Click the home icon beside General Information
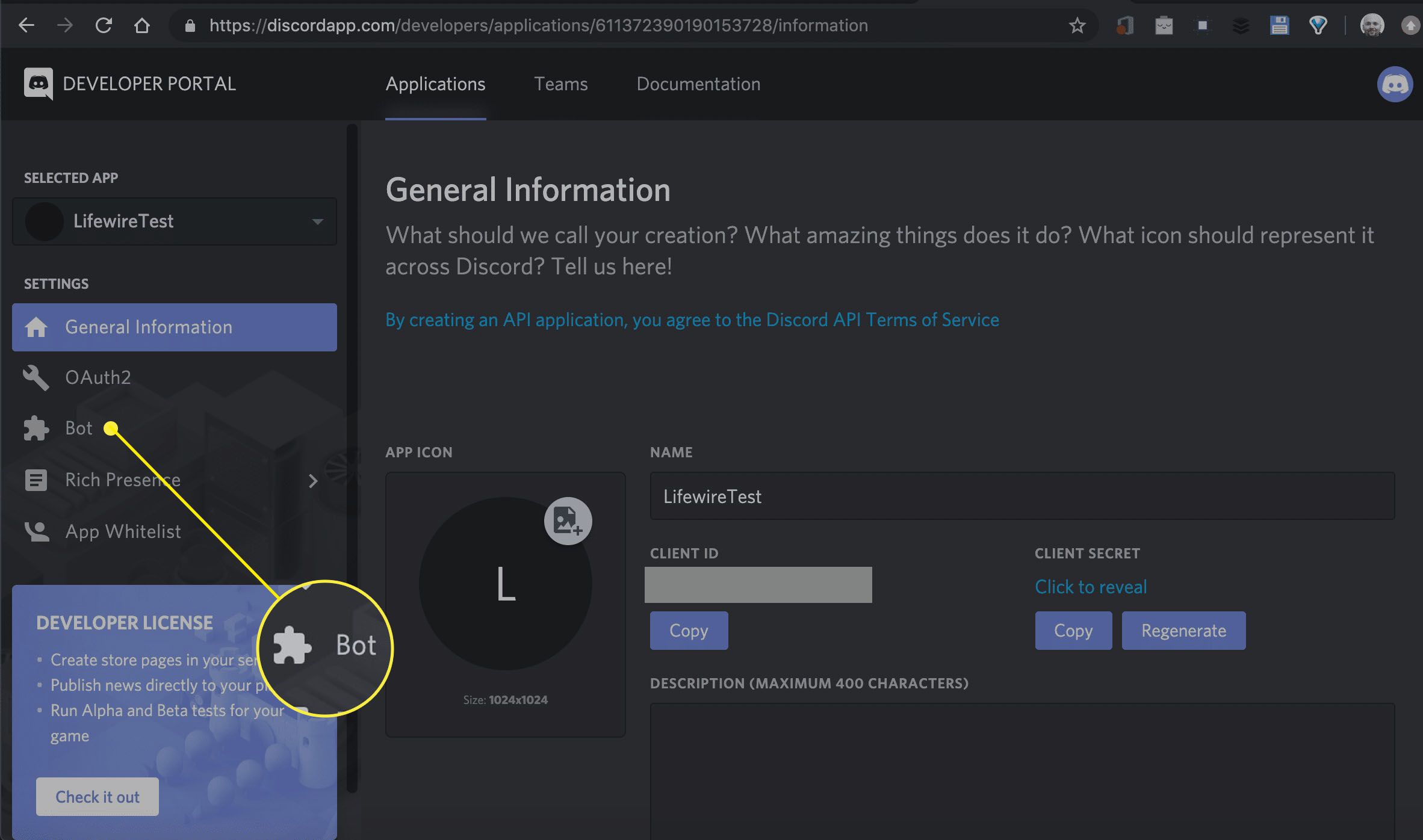 (x=36, y=327)
